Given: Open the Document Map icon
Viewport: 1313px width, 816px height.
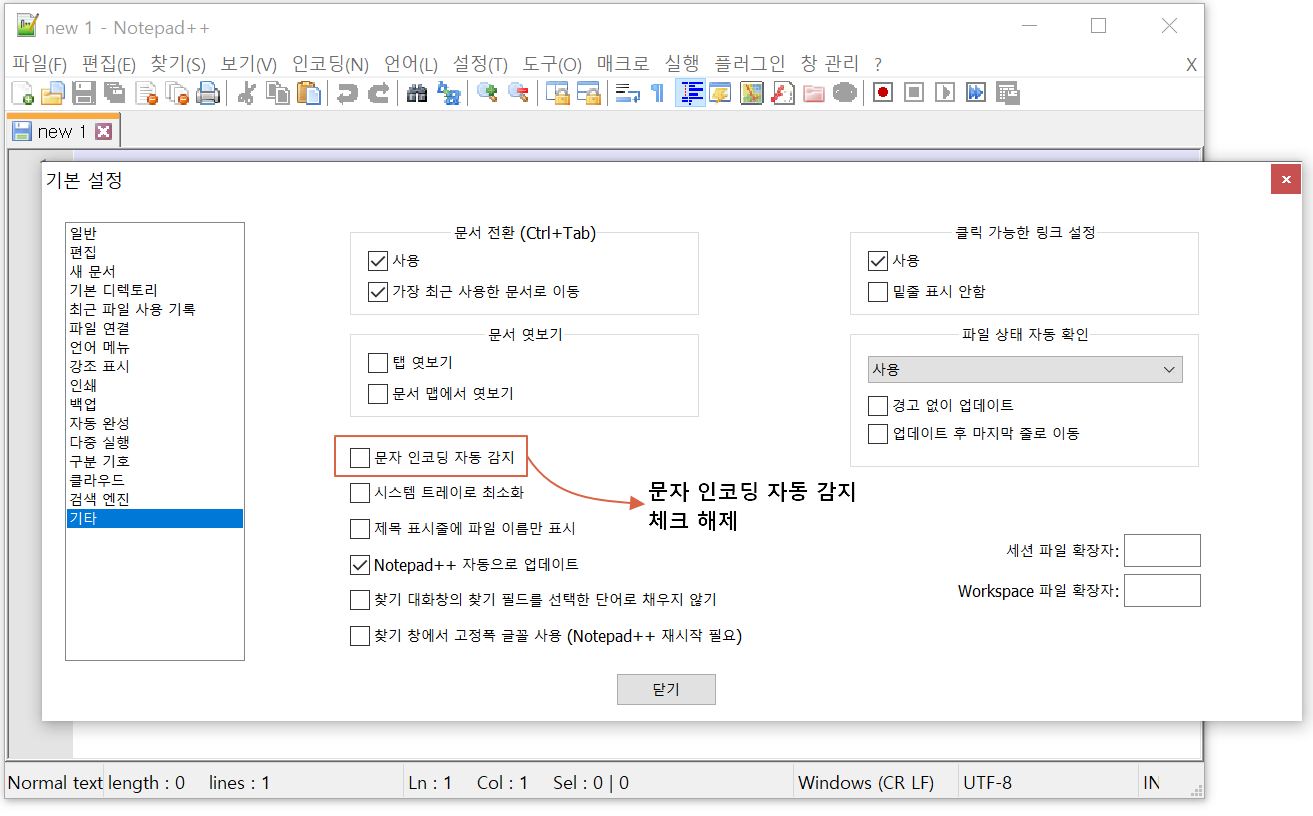Looking at the screenshot, I should click(752, 94).
